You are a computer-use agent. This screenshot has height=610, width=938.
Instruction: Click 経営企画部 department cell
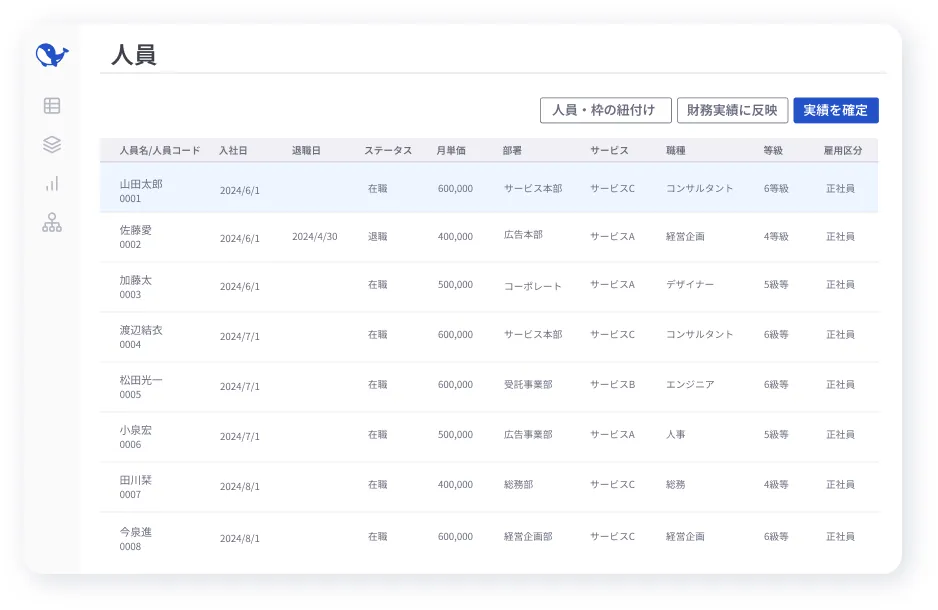tap(528, 536)
